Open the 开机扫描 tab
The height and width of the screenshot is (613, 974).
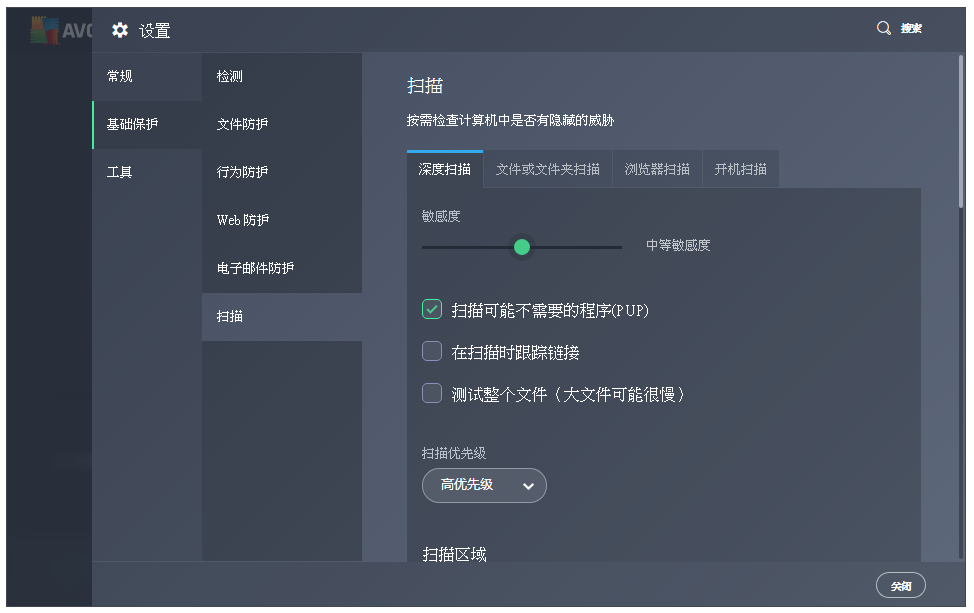[x=740, y=169]
